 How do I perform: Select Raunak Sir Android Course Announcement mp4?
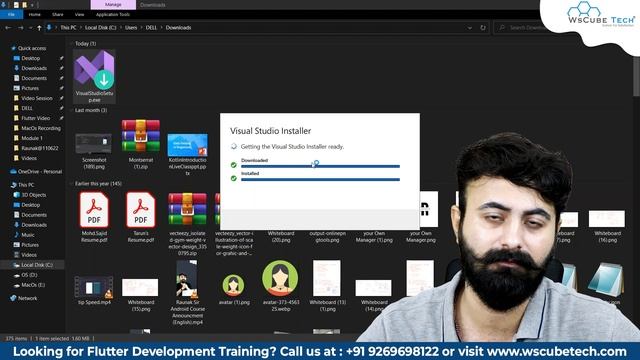(187, 279)
